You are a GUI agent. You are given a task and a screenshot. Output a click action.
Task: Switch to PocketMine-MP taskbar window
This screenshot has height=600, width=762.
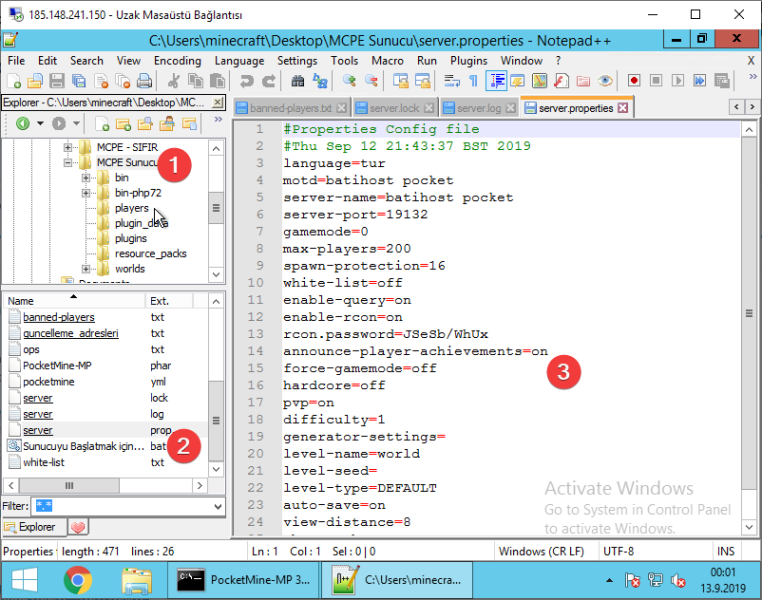[x=243, y=580]
